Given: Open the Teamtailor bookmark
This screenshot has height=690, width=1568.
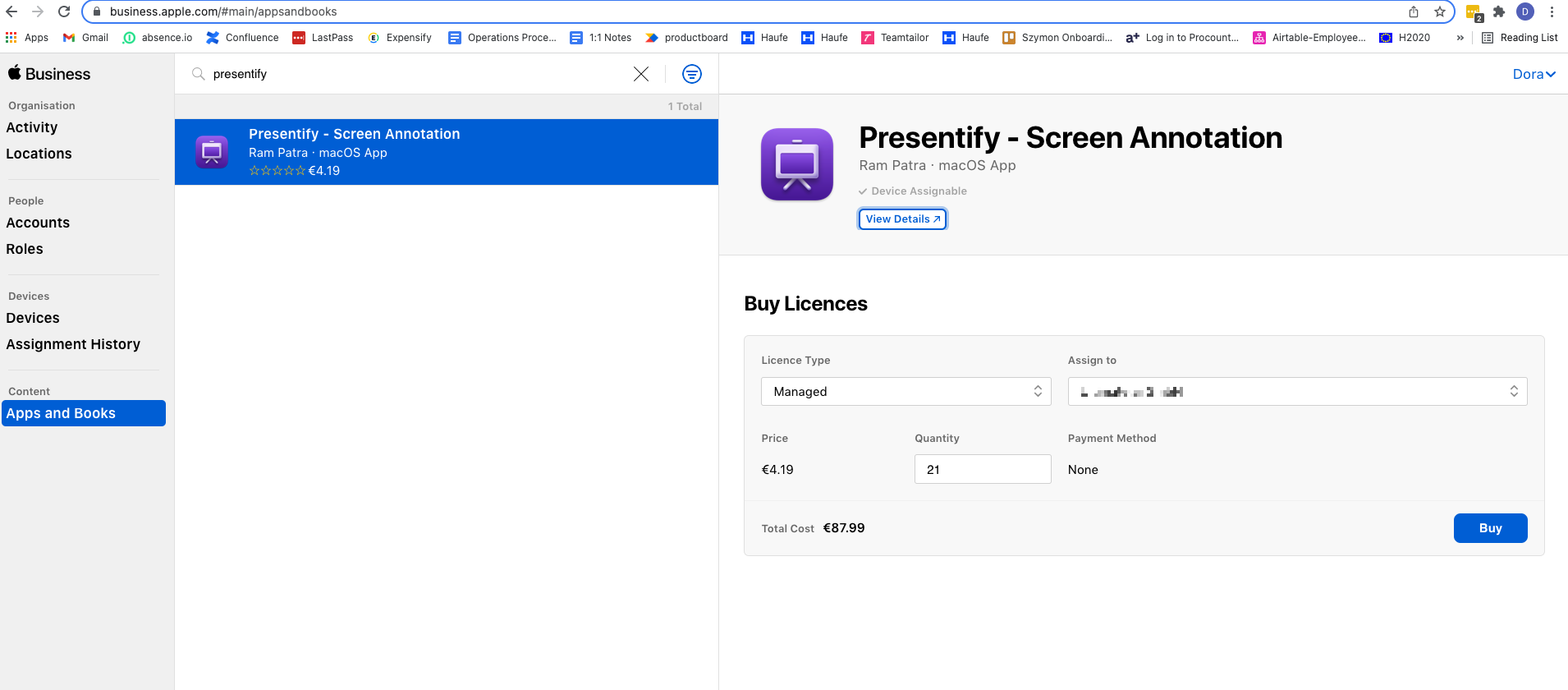Looking at the screenshot, I should pyautogui.click(x=895, y=38).
